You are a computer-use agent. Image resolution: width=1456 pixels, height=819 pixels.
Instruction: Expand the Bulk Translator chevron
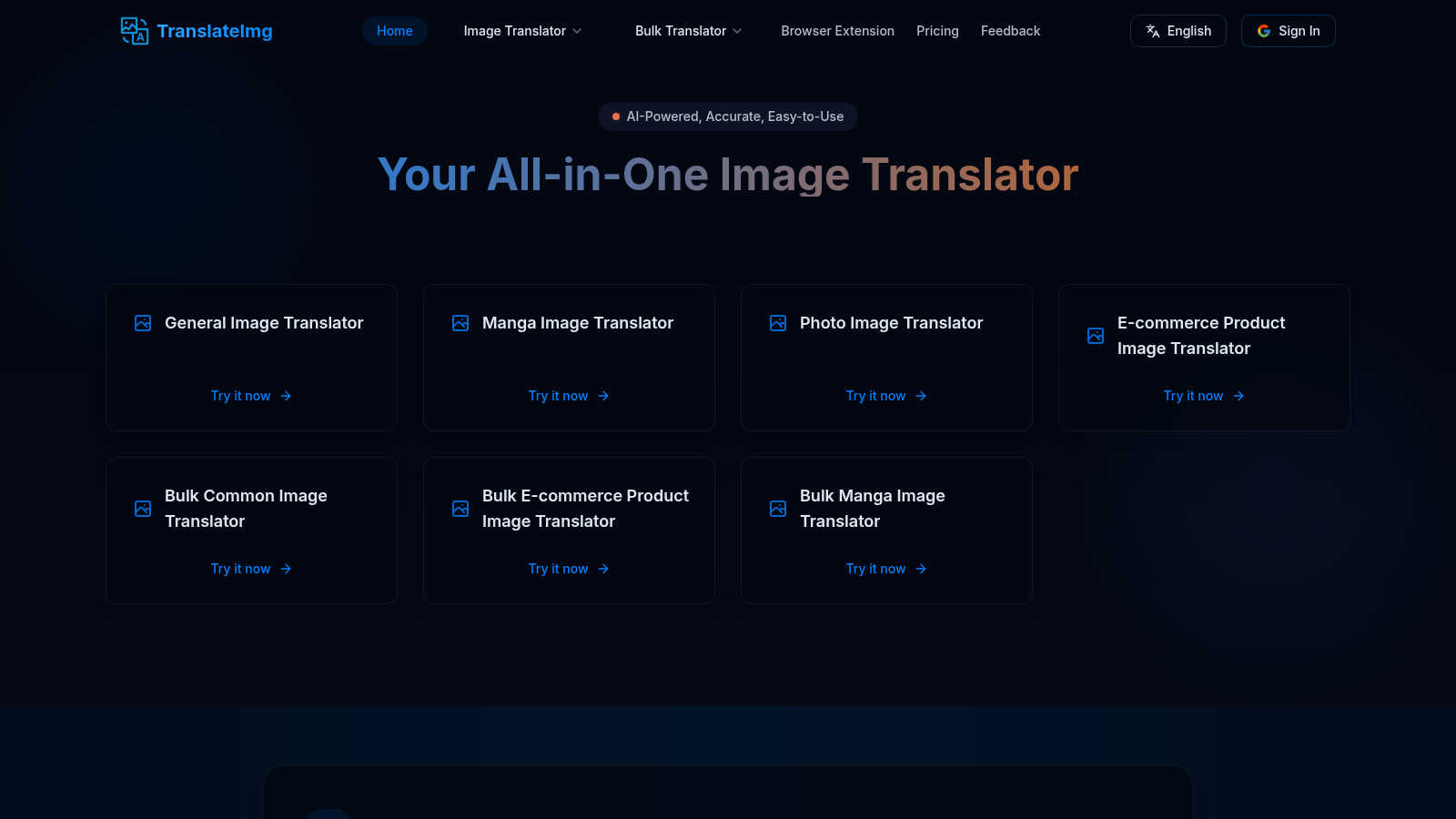coord(737,31)
